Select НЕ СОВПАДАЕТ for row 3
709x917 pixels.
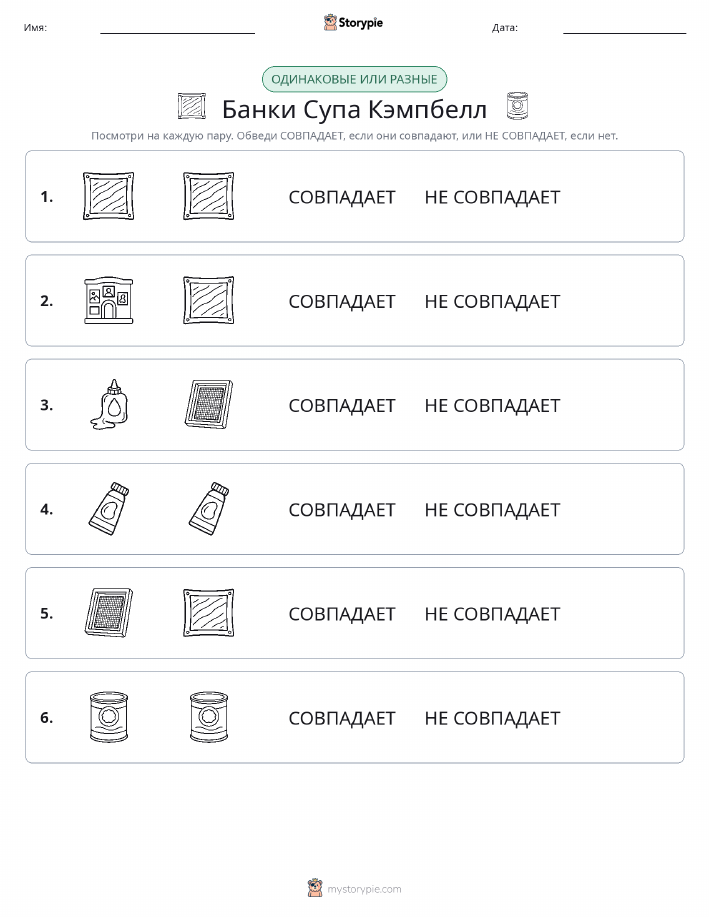click(492, 405)
